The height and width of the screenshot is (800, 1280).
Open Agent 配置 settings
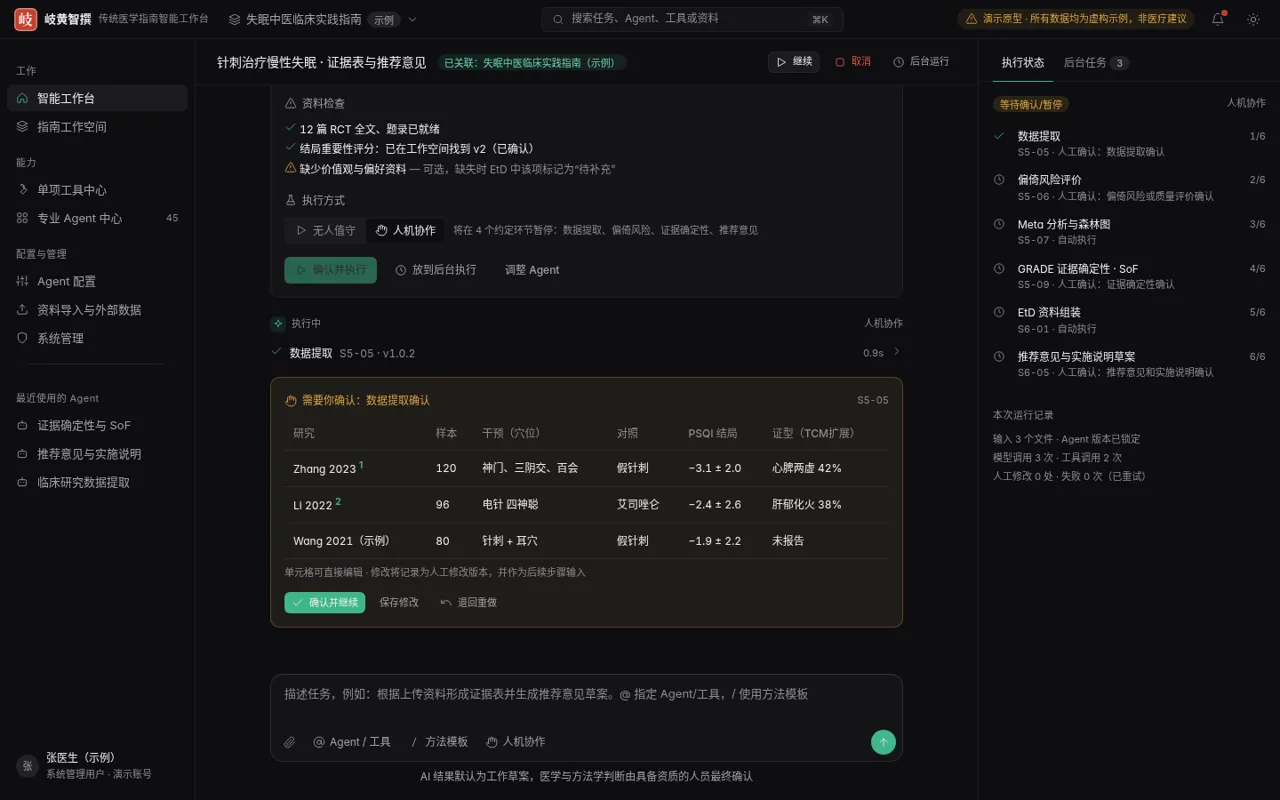coord(97,282)
